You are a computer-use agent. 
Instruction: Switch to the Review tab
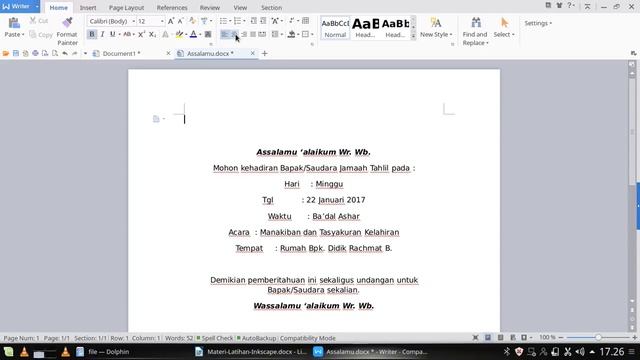coord(210,8)
